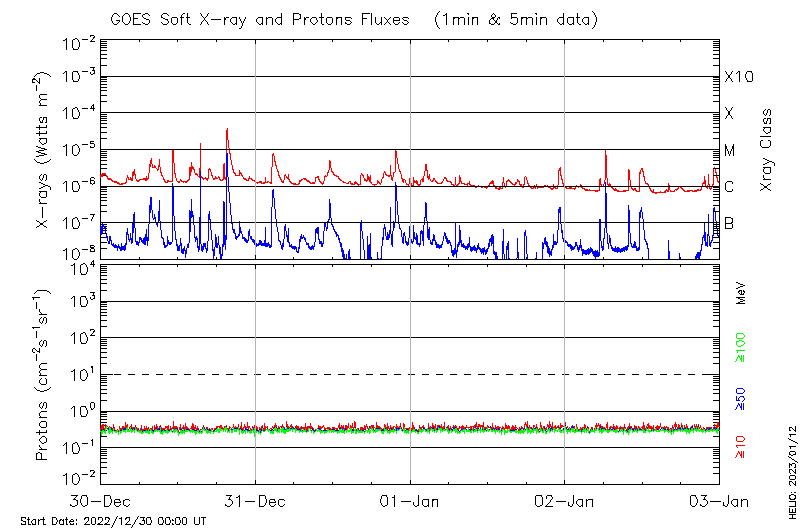Select the 02-Jan x-axis label
The height and width of the screenshot is (530, 800).
pos(565,499)
